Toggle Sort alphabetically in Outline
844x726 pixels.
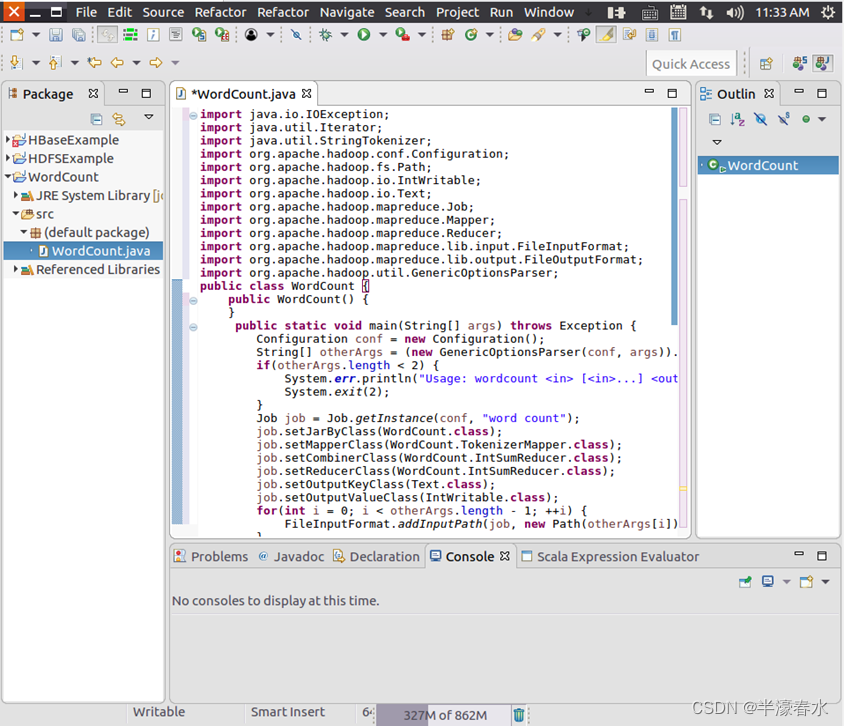(x=737, y=119)
